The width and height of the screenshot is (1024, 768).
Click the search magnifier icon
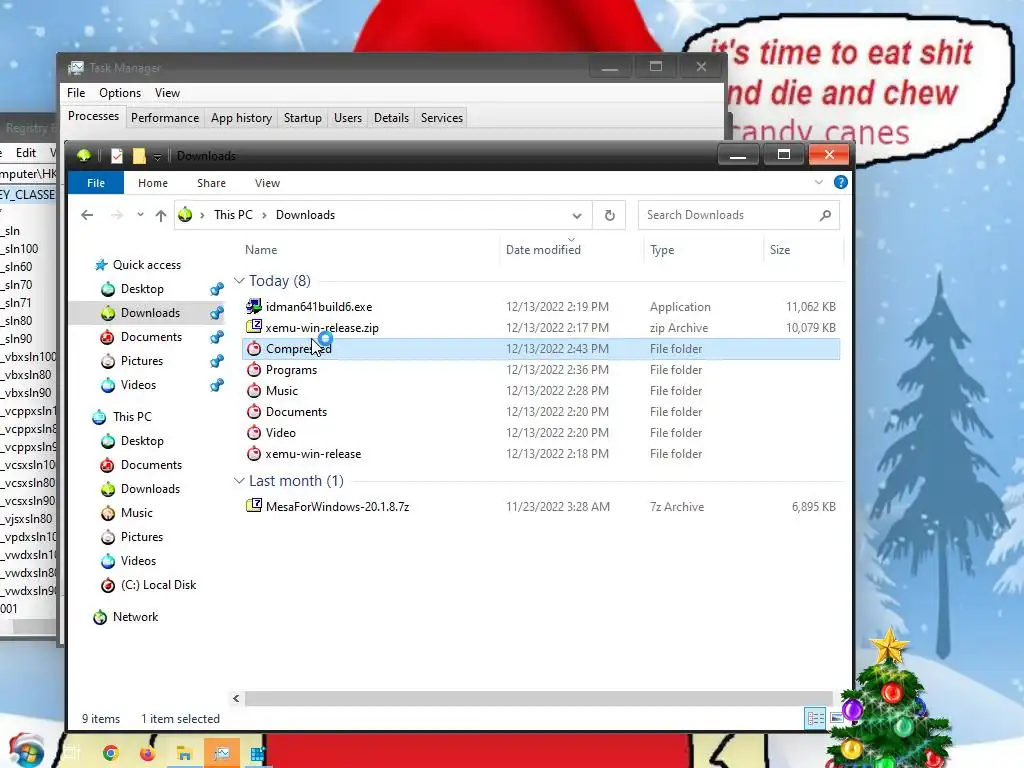pos(825,215)
